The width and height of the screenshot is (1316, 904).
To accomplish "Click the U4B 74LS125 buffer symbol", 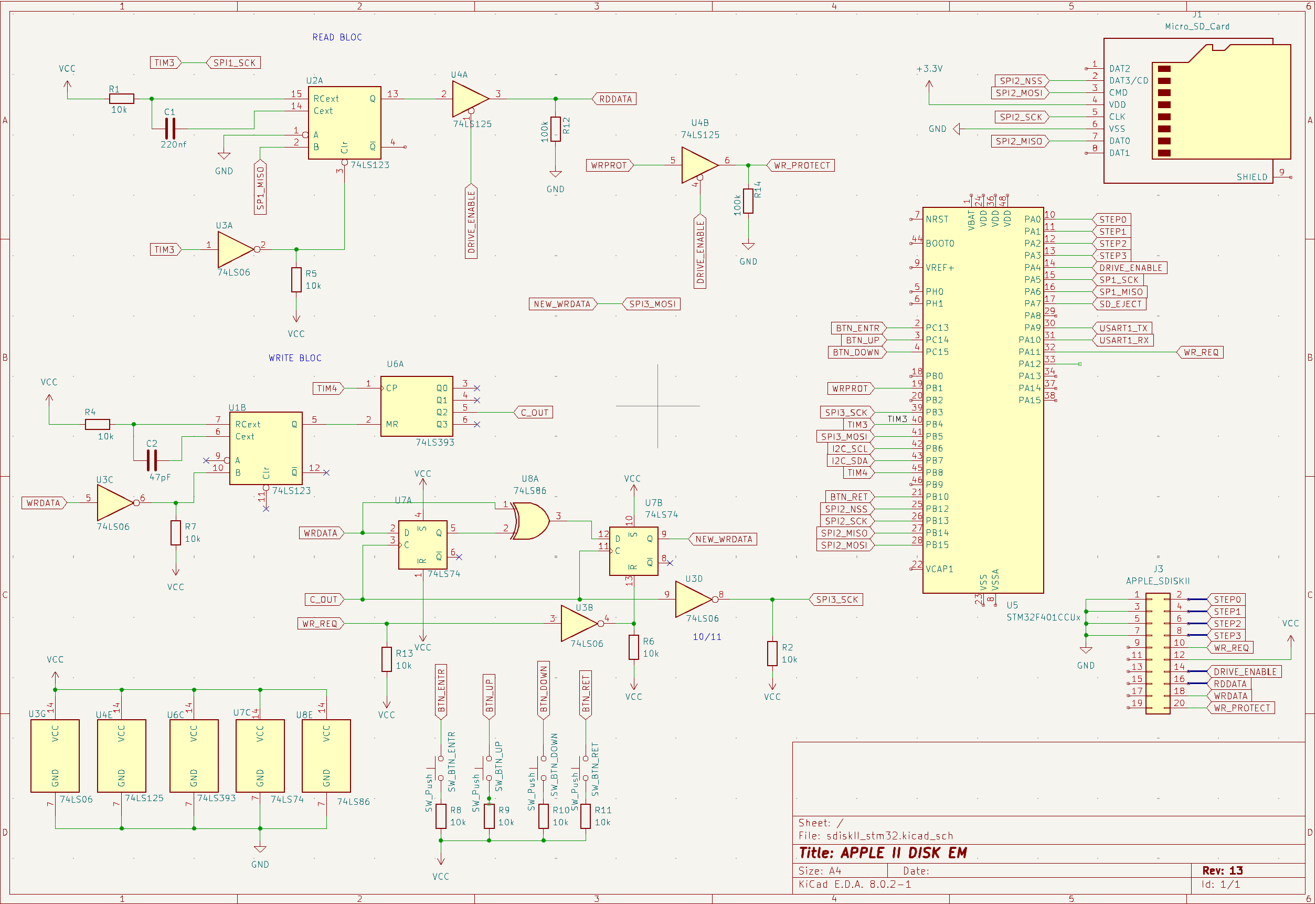I will [x=699, y=165].
